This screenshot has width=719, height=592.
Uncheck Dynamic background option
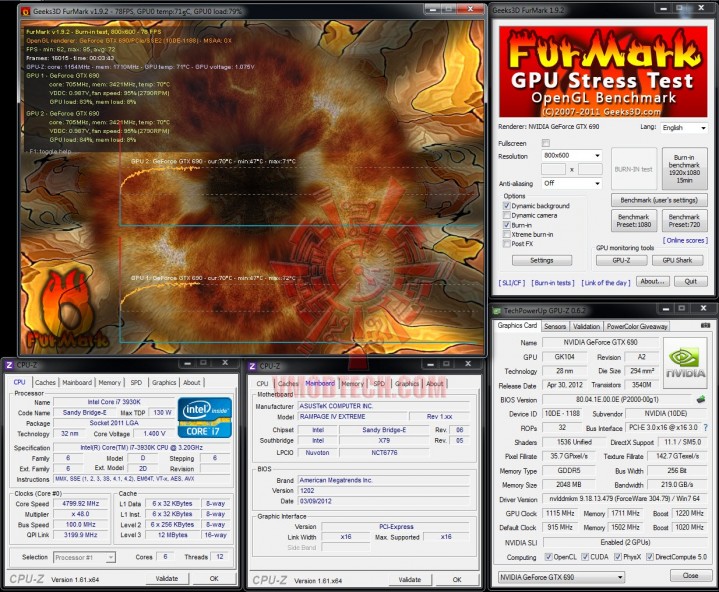507,206
